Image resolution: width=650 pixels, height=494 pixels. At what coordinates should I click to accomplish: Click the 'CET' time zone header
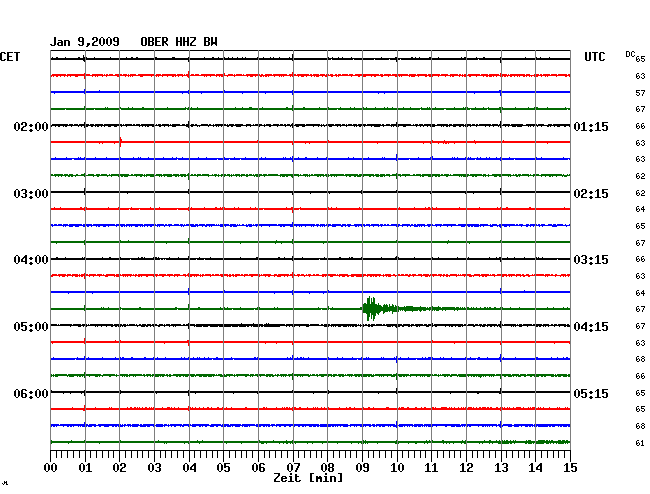point(10,57)
